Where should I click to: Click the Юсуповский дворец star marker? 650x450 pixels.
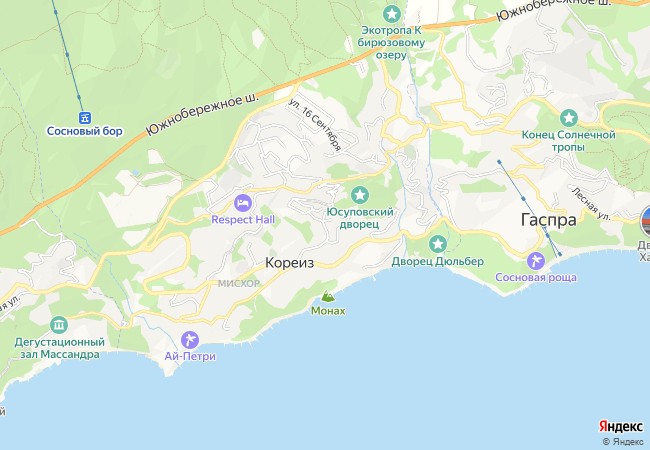[359, 195]
